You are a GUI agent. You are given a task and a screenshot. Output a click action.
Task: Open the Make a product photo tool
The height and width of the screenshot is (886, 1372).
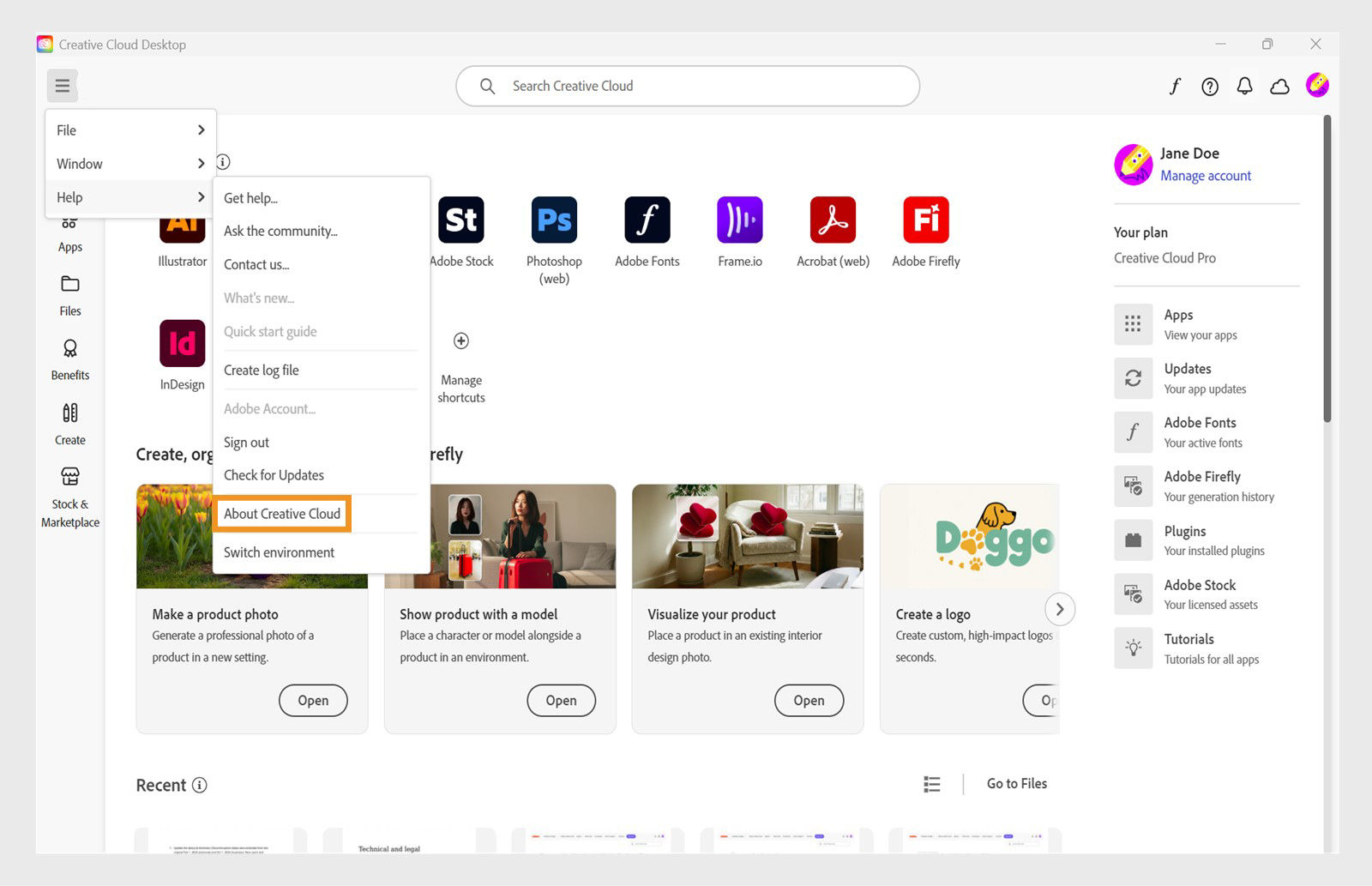pyautogui.click(x=313, y=700)
